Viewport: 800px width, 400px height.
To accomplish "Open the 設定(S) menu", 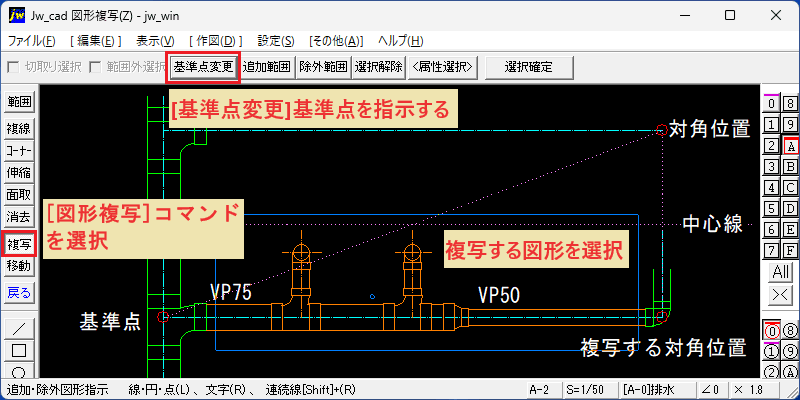I will (276, 41).
